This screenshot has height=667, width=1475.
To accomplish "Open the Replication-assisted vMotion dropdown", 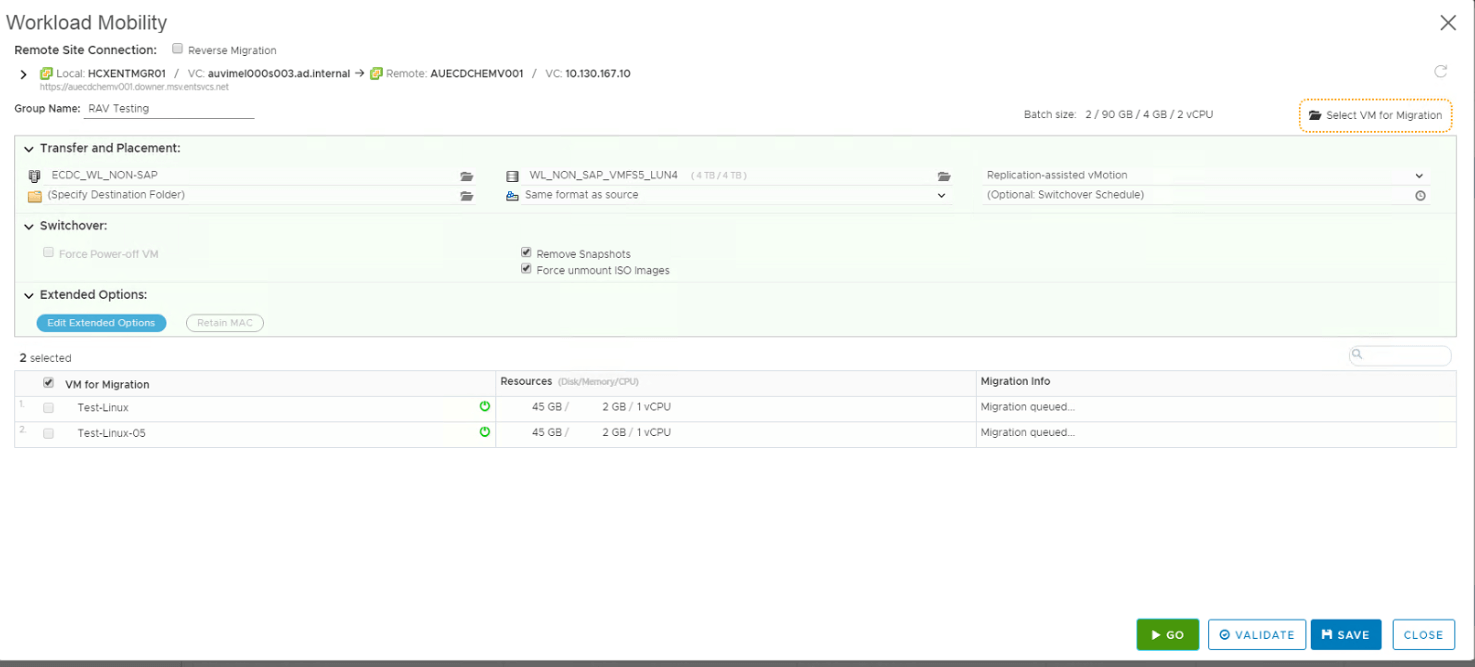I will (1419, 176).
